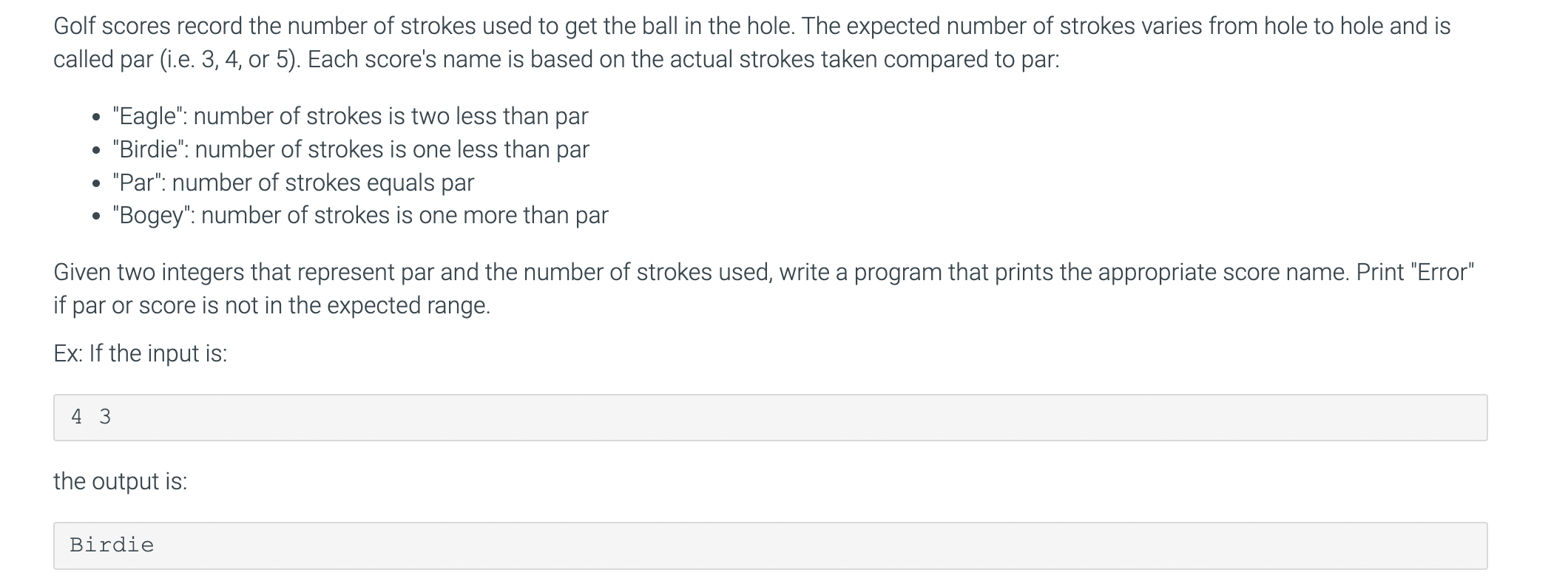Screen dimensions: 1568x581
Task: Click the "Bogey" bullet definition line
Action: click(360, 215)
